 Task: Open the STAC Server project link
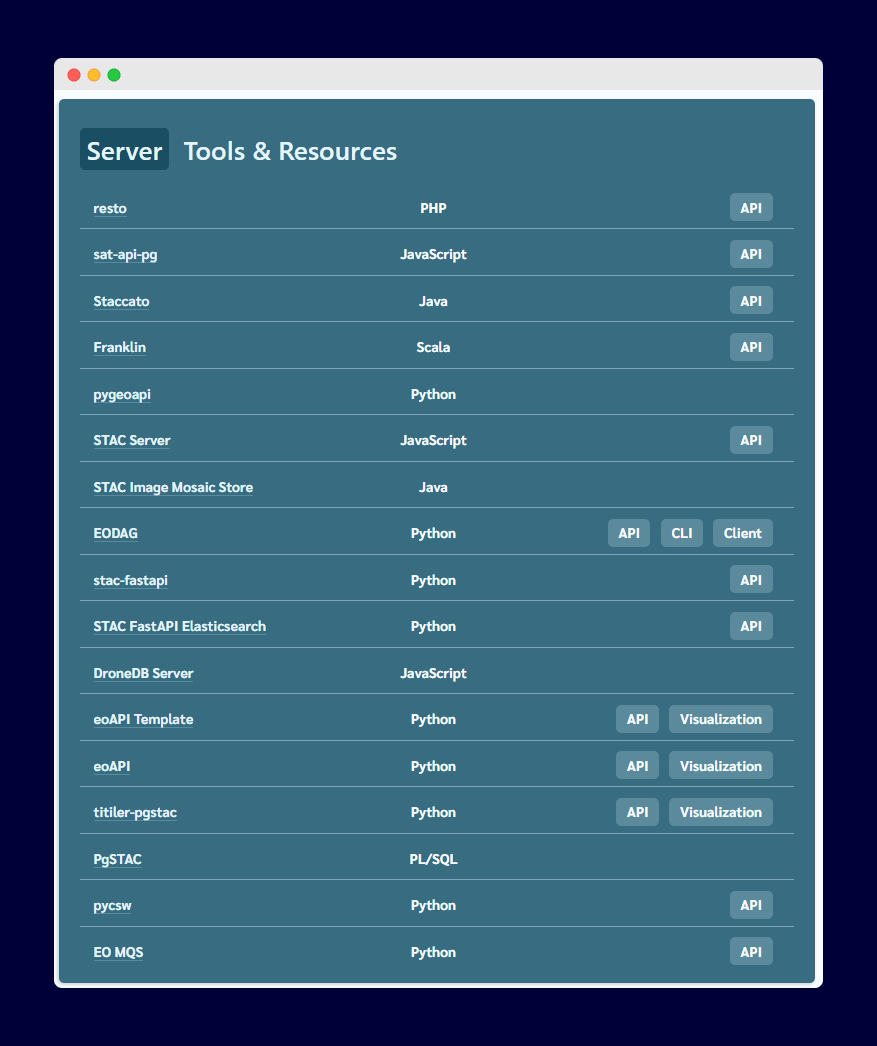click(131, 440)
